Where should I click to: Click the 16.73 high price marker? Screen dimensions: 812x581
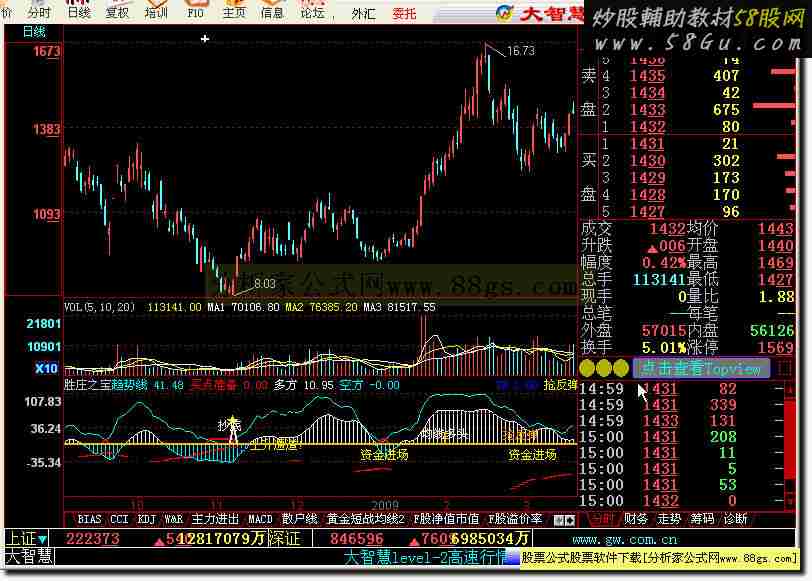pos(521,51)
